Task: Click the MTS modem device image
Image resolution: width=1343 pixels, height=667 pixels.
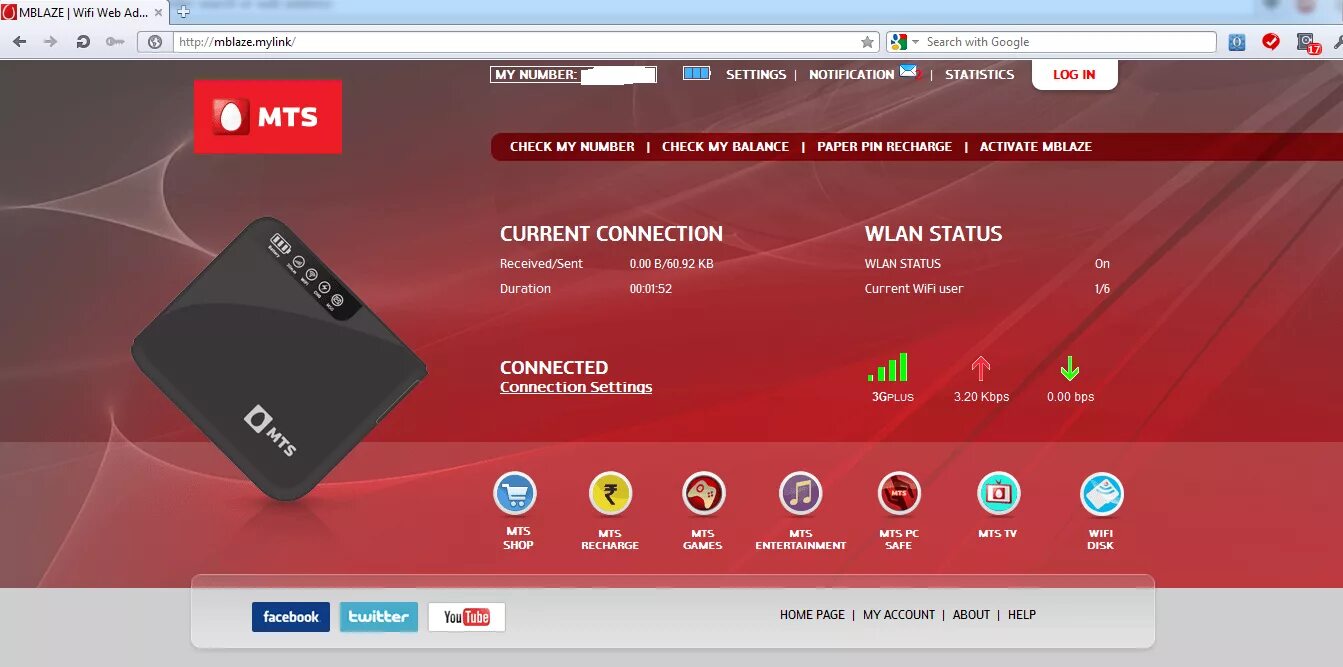Action: click(x=279, y=358)
